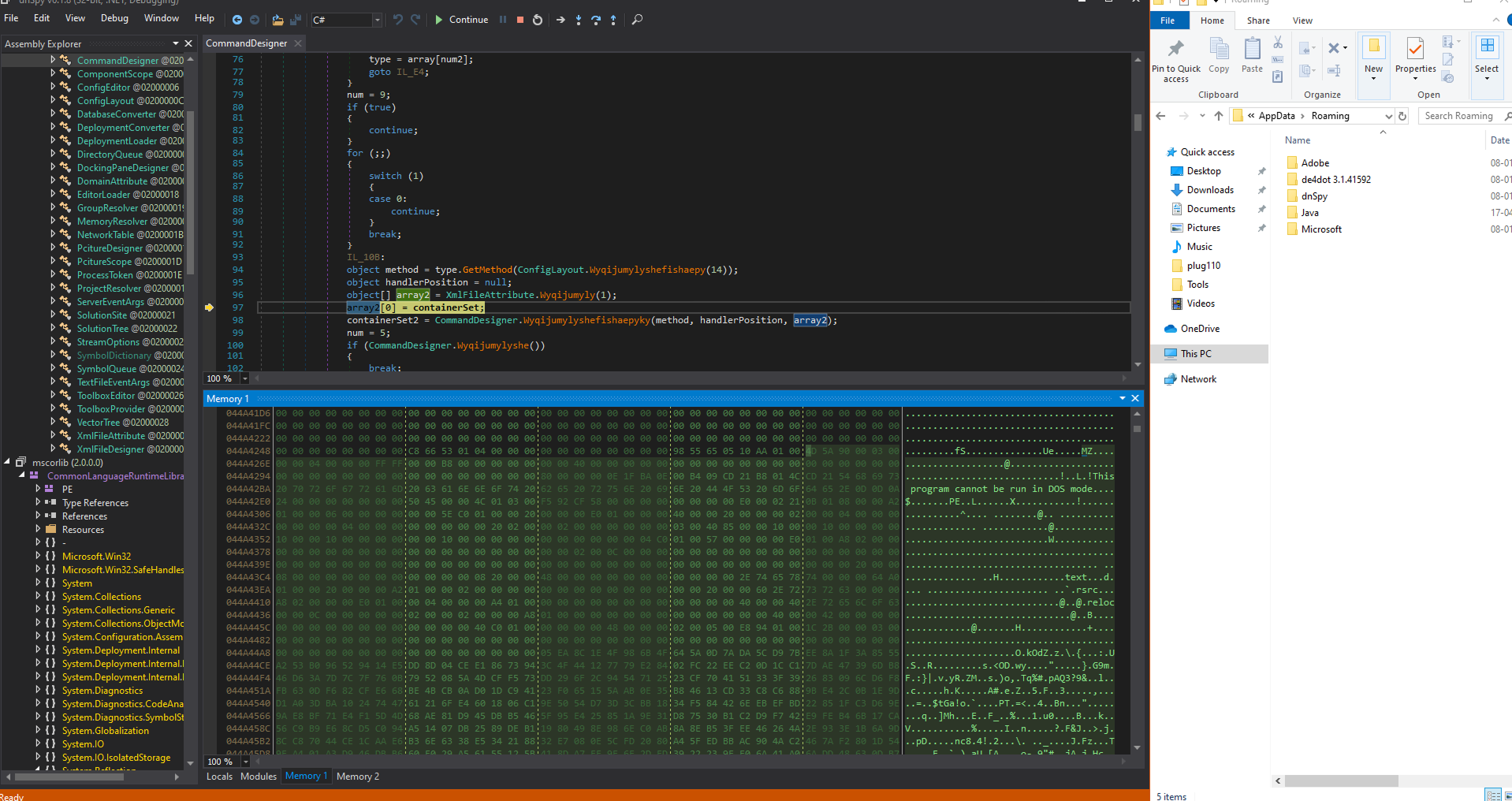Navigate backward with the blue arrow
The width and height of the screenshot is (1512, 801).
[237, 20]
